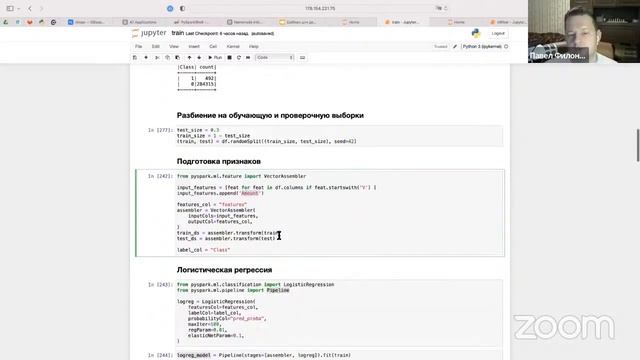Open the sidebar tab-group dropdown arrow

tap(18, 9)
